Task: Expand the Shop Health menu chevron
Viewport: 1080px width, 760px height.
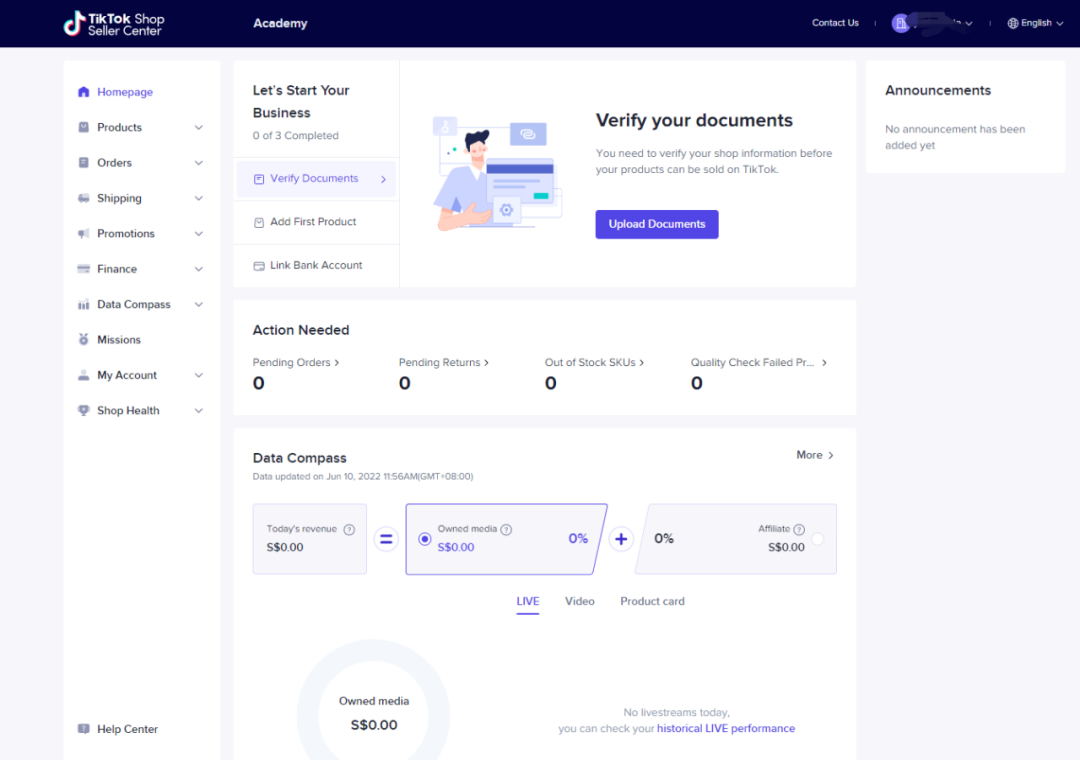Action: (198, 411)
